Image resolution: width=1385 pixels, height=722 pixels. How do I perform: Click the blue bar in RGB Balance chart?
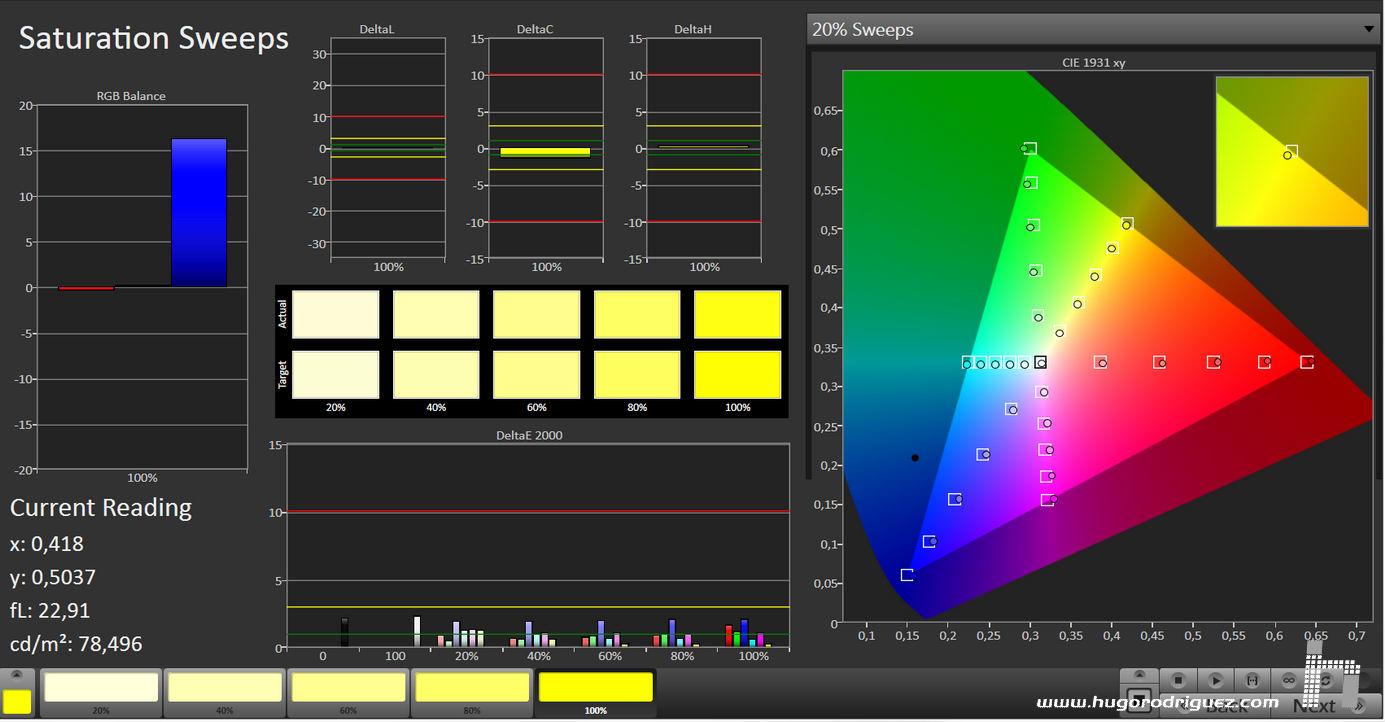[x=199, y=213]
